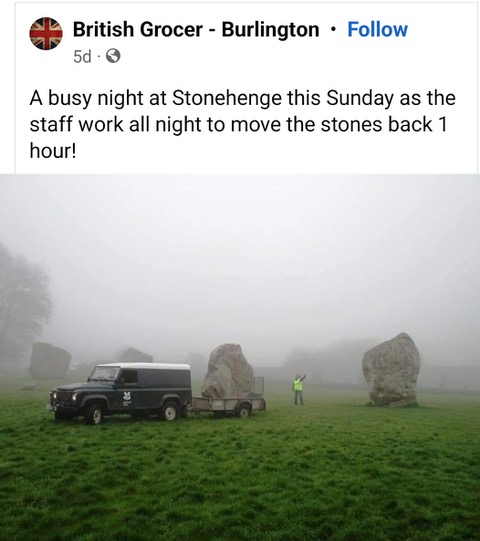480x541 pixels.
Task: Click the Land Rover's front wheel
Action: pos(93,415)
